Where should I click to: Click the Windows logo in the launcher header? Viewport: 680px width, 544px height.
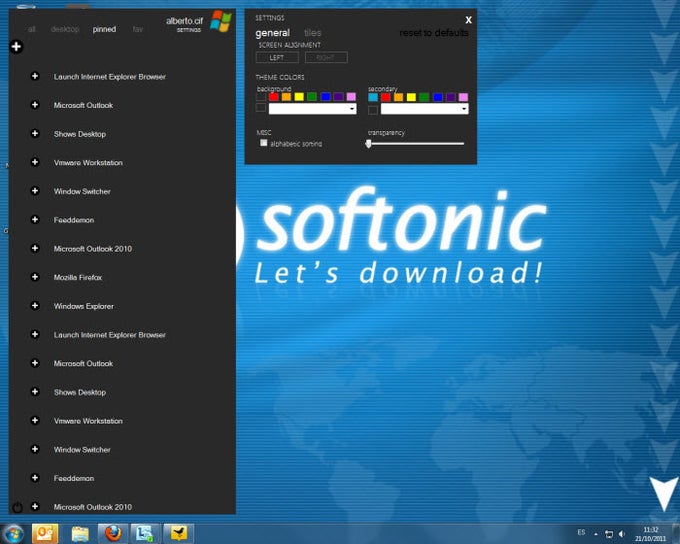point(220,22)
